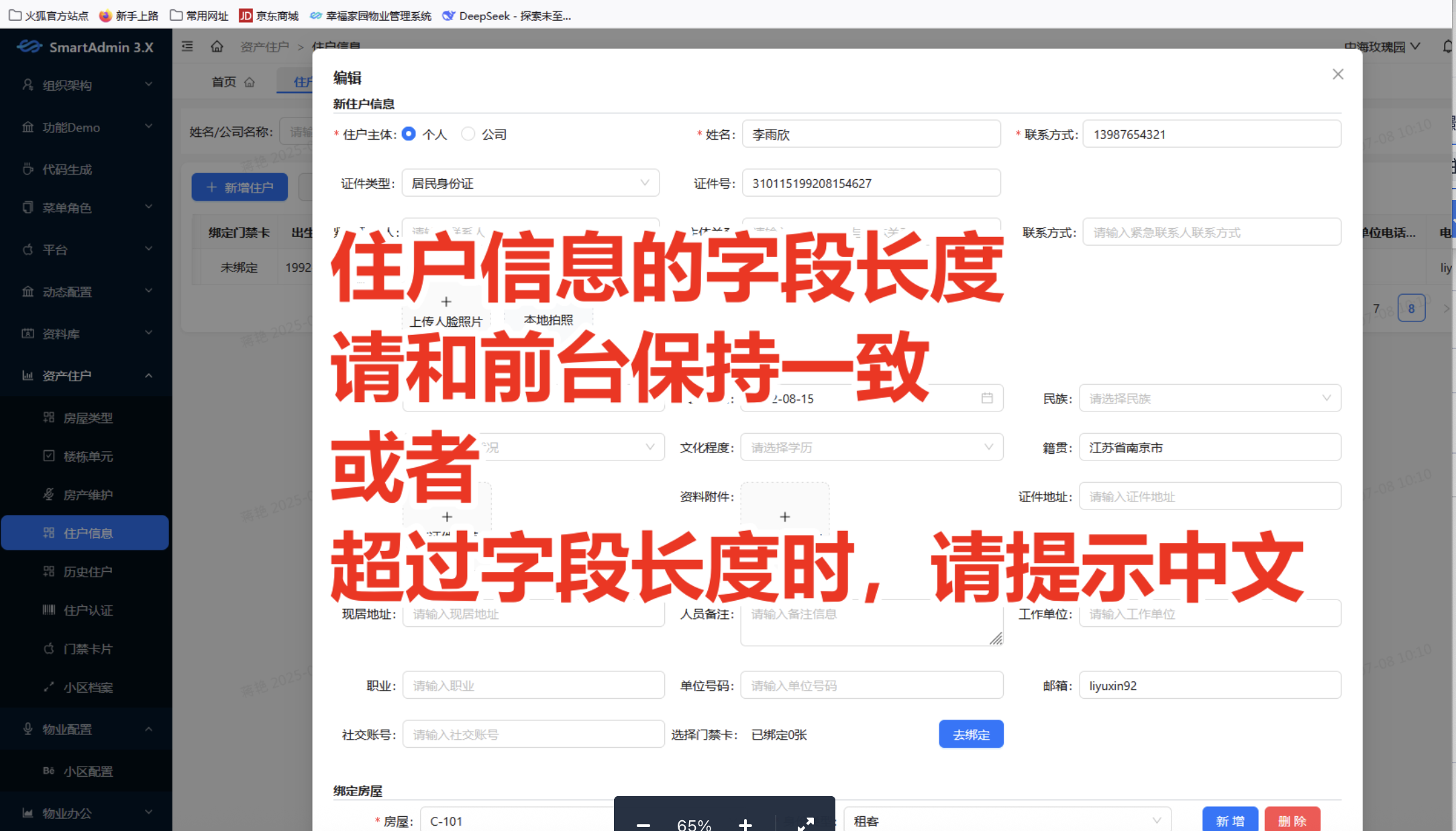1456x831 pixels.
Task: Click the notification bell icon
Action: [1447, 46]
